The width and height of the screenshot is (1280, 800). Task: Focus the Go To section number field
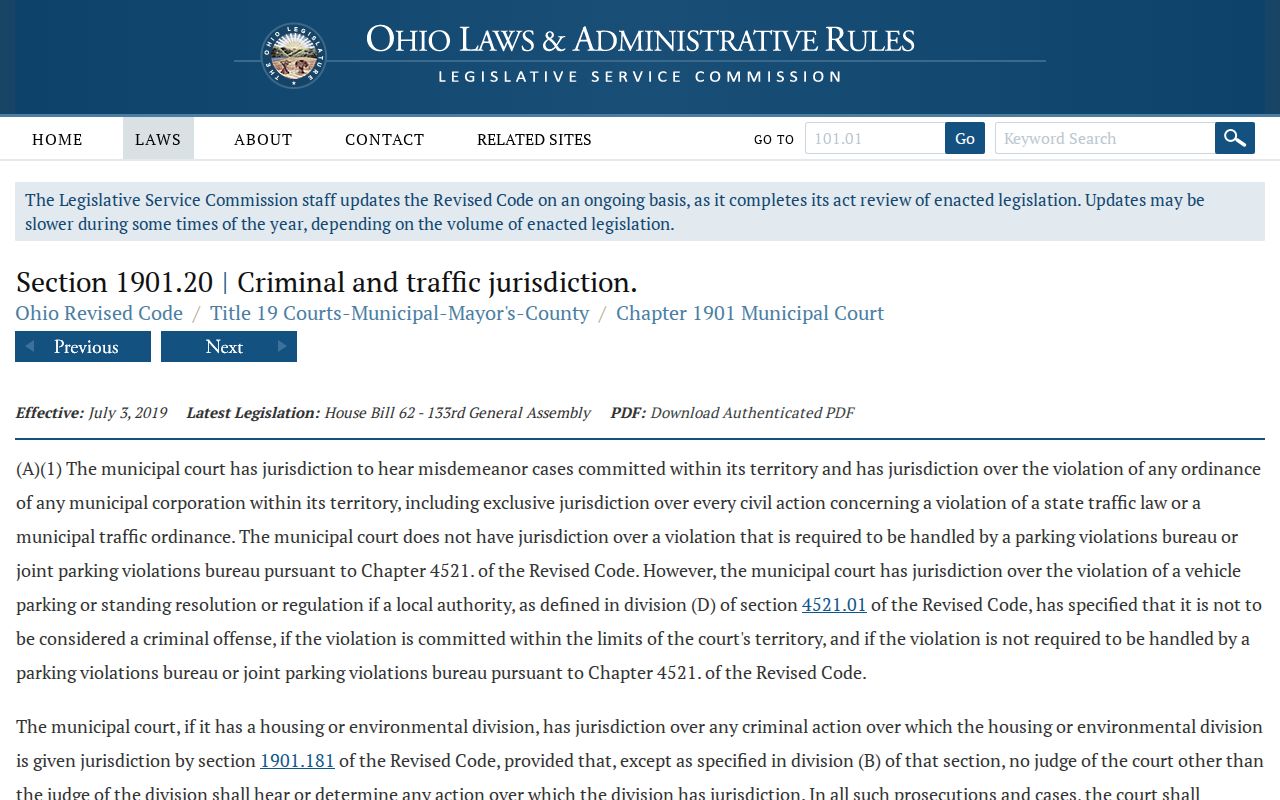[875, 138]
